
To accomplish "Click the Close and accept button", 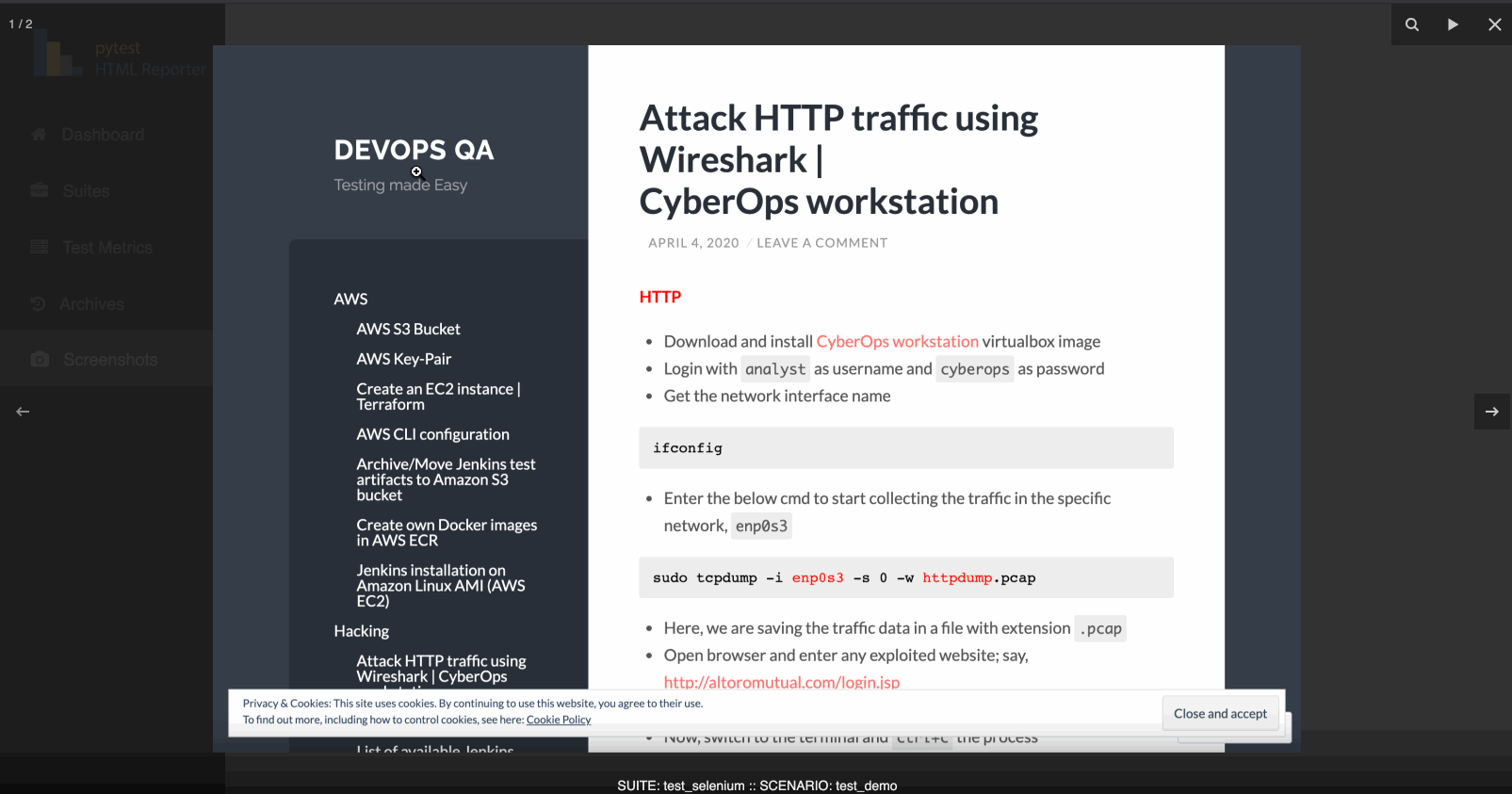I will click(x=1220, y=714).
